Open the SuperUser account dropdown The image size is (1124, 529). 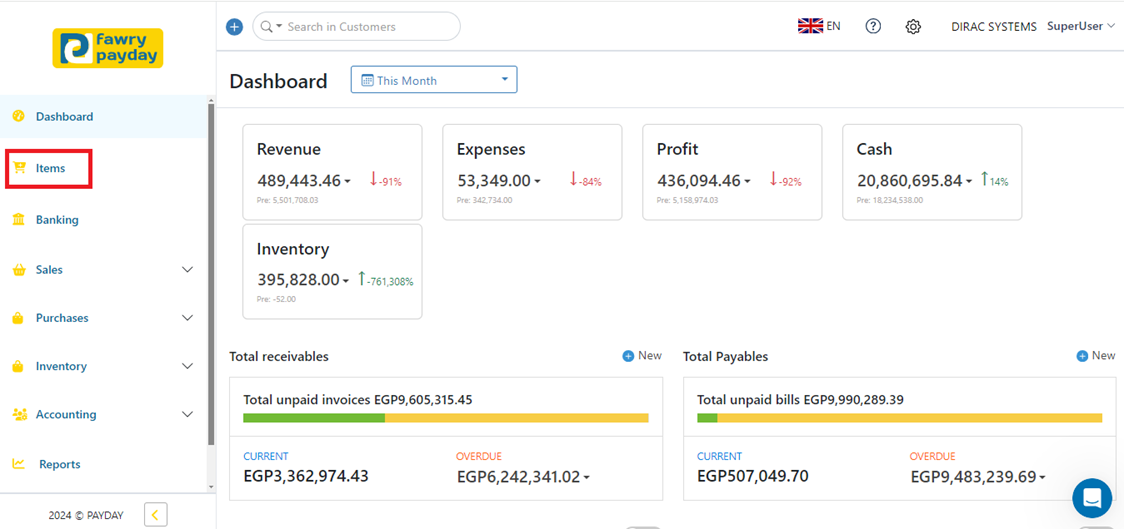[1080, 26]
